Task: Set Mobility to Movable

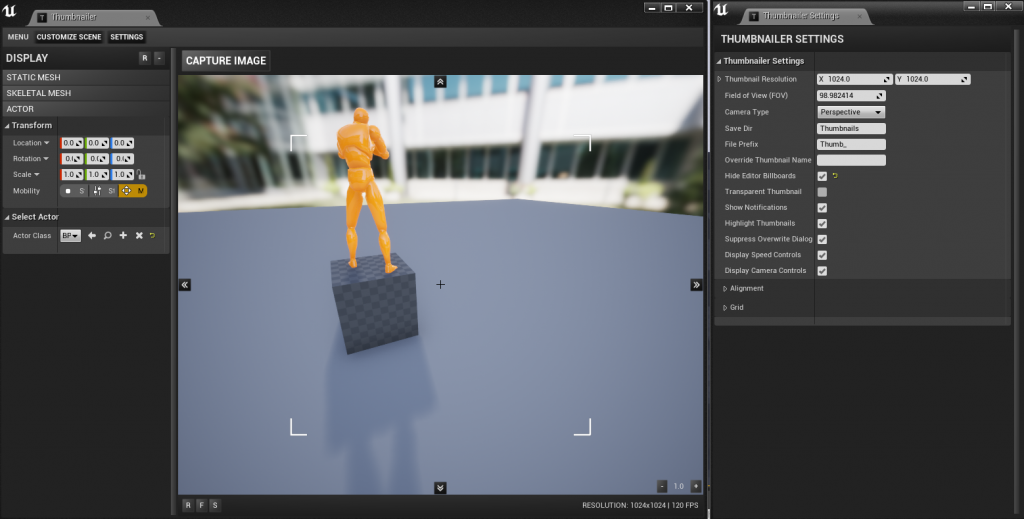Action: pos(133,190)
